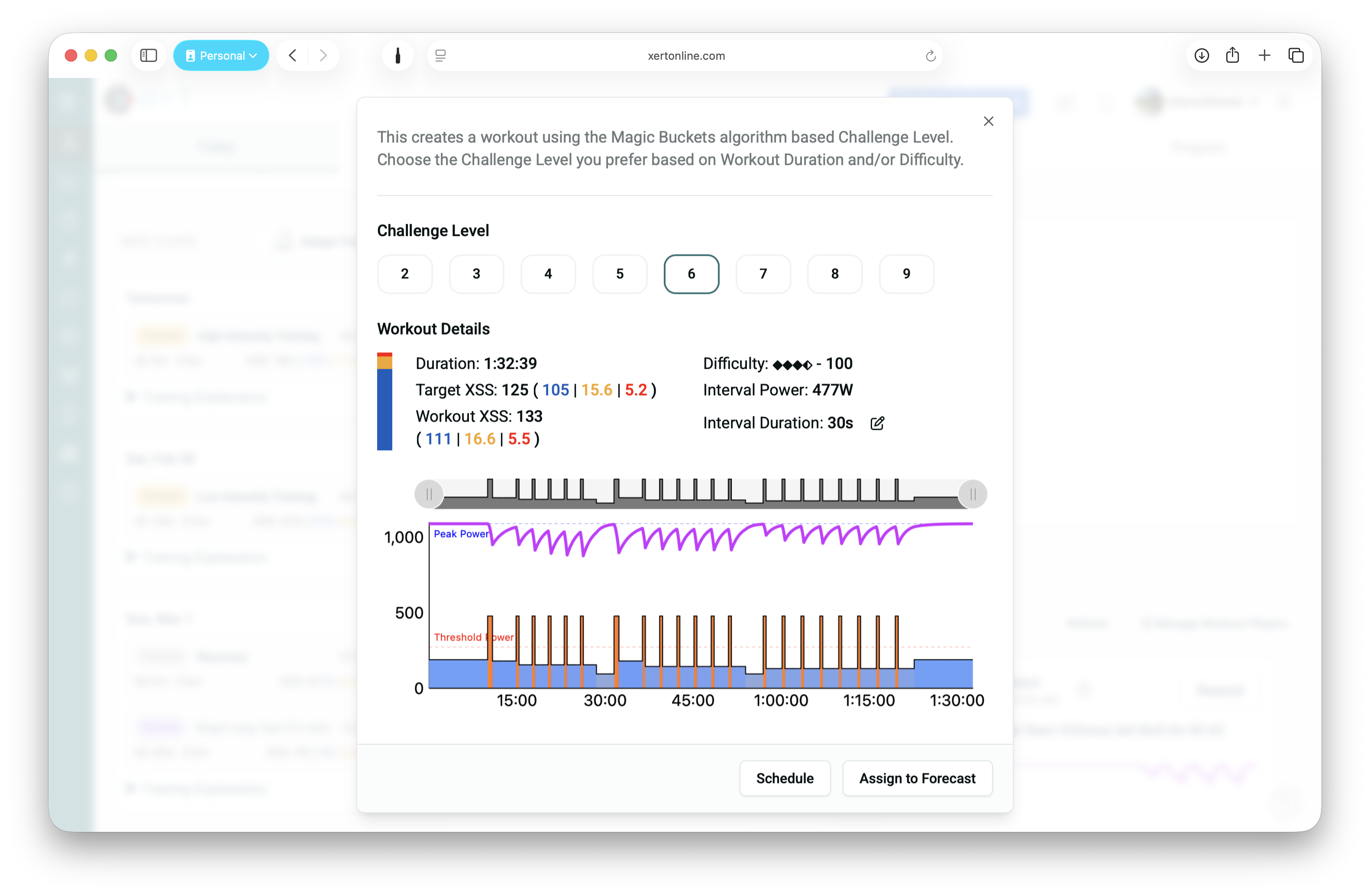
Task: Show the tab overview icon
Action: (1296, 55)
